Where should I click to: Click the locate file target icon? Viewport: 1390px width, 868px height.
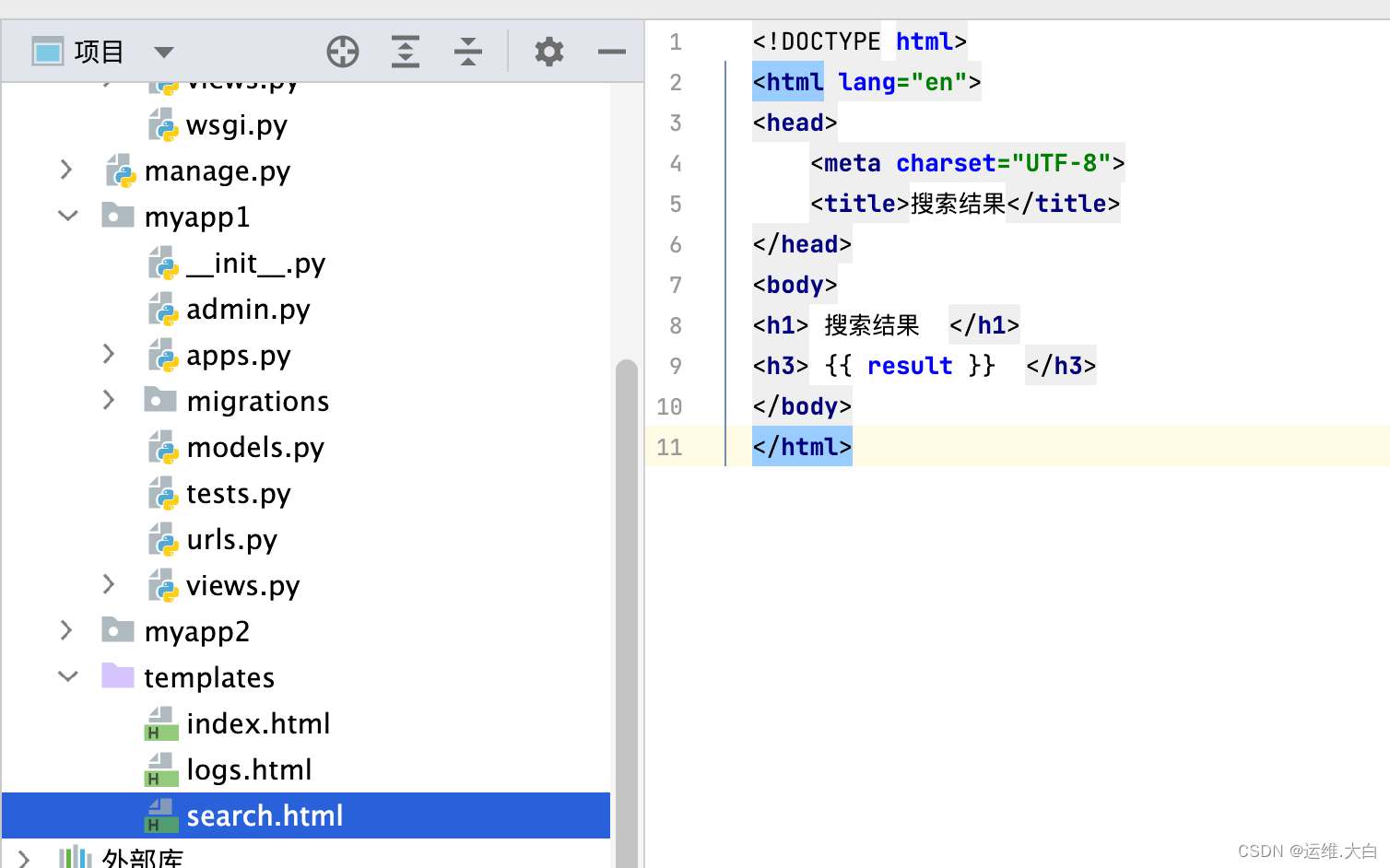(x=343, y=52)
